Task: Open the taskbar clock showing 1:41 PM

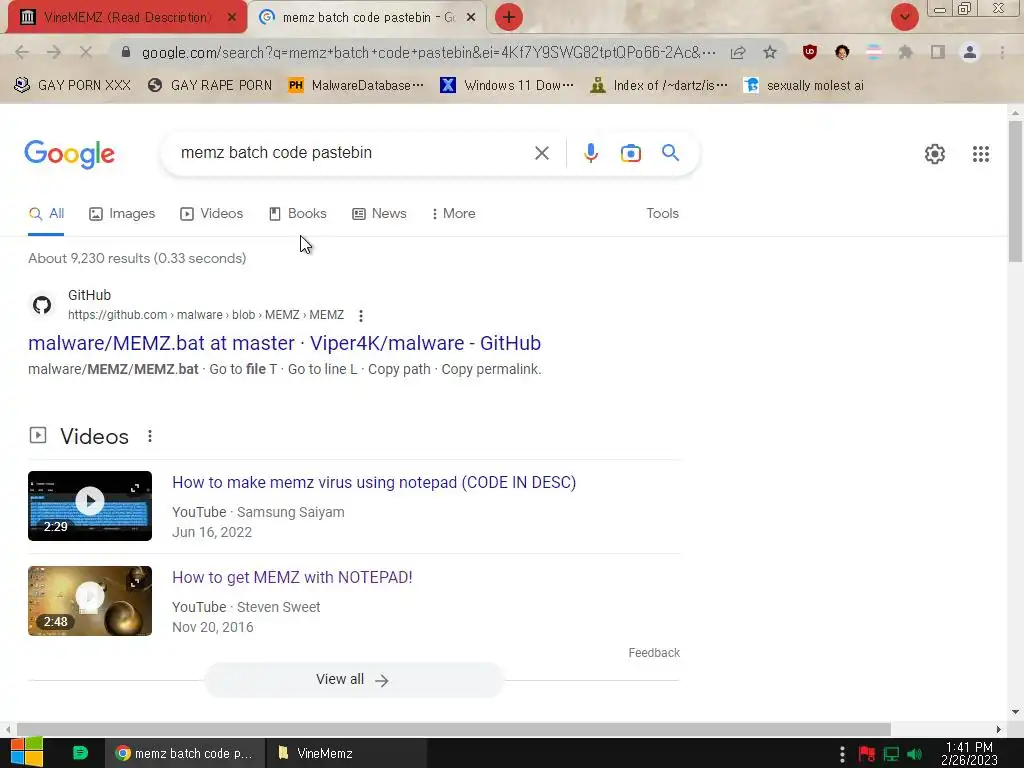Action: click(x=969, y=754)
